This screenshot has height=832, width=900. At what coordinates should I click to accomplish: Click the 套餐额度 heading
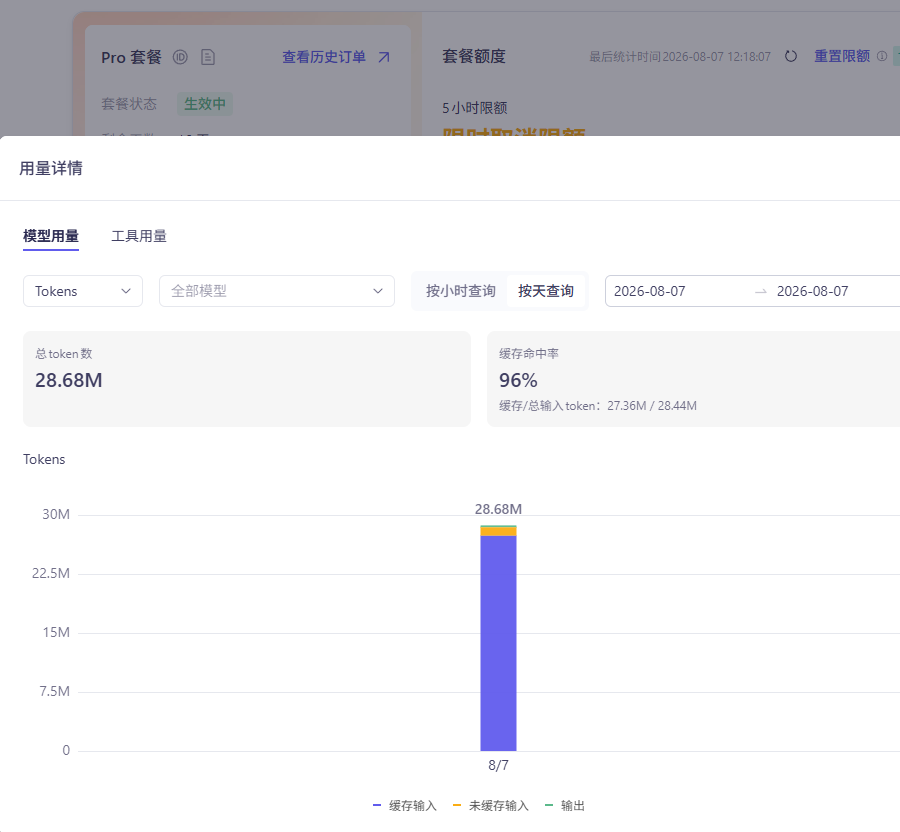click(474, 56)
